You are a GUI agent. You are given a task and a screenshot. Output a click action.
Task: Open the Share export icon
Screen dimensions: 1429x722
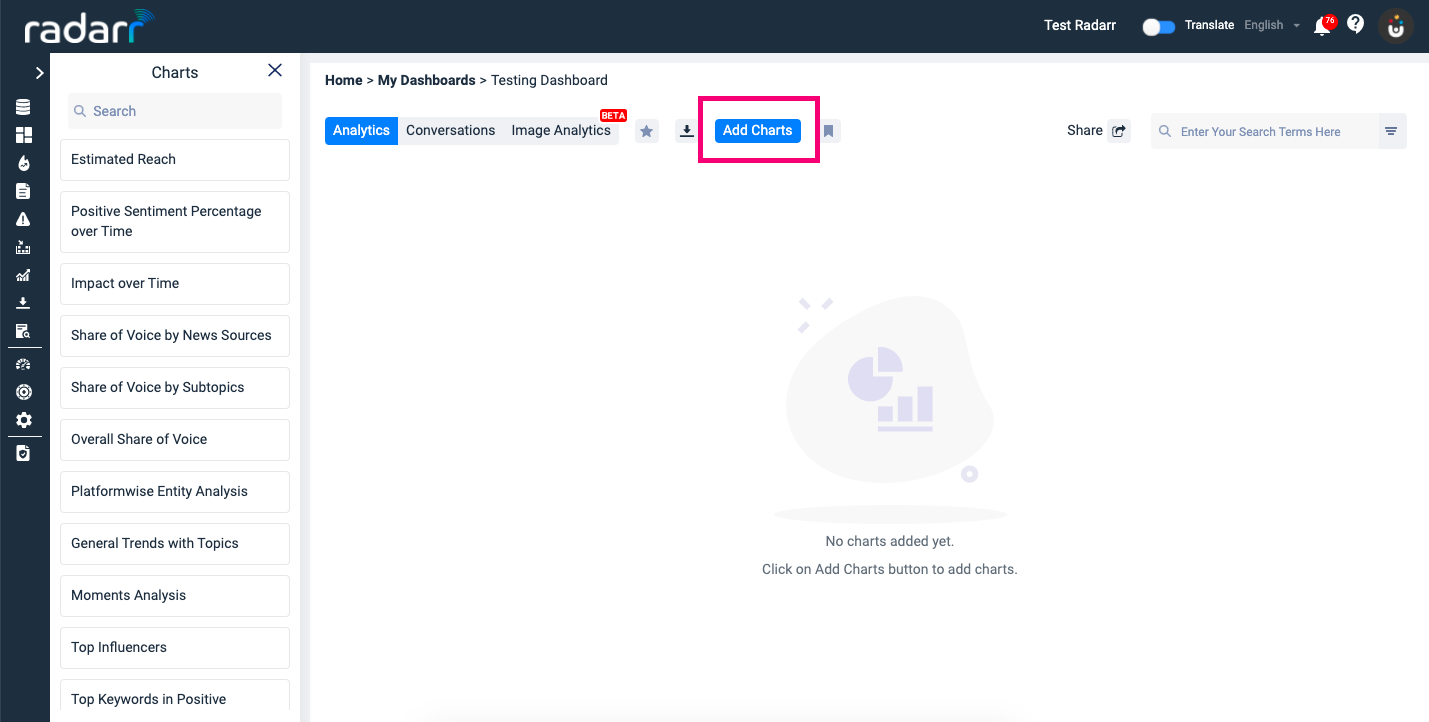click(x=1119, y=130)
